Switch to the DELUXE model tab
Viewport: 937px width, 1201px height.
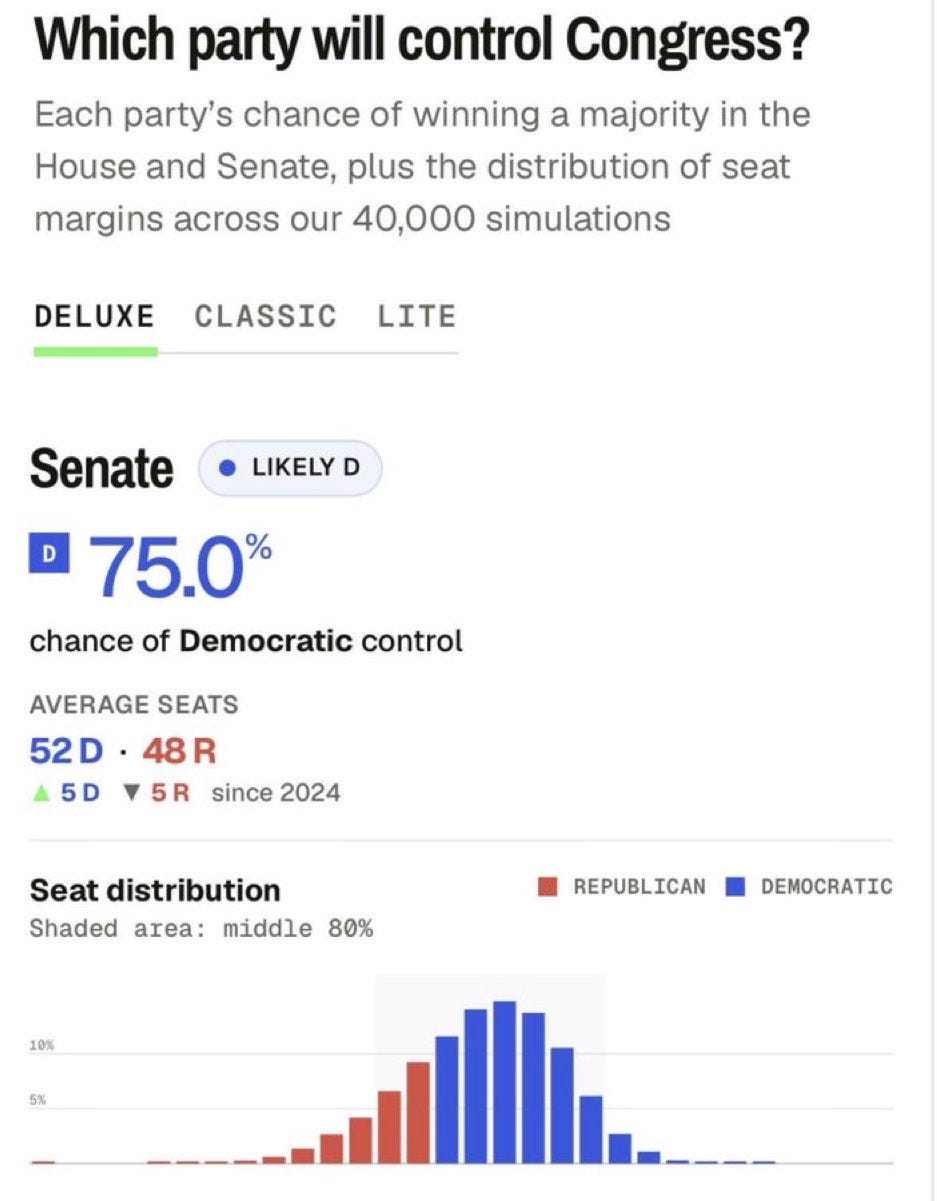[x=94, y=317]
